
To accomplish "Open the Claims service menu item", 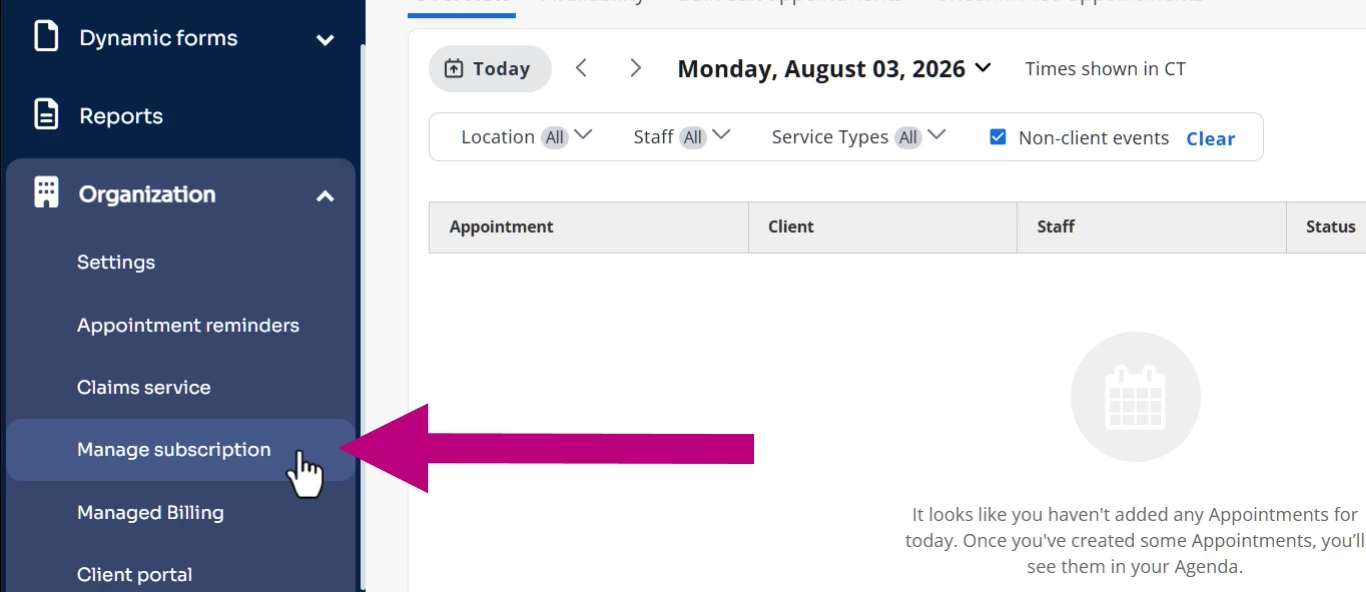I will click(144, 387).
